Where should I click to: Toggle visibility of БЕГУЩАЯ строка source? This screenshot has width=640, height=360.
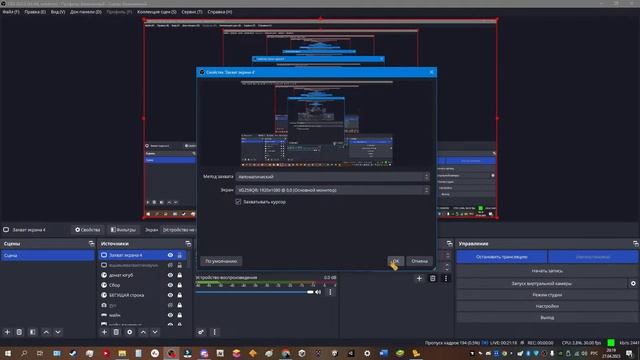tap(170, 295)
